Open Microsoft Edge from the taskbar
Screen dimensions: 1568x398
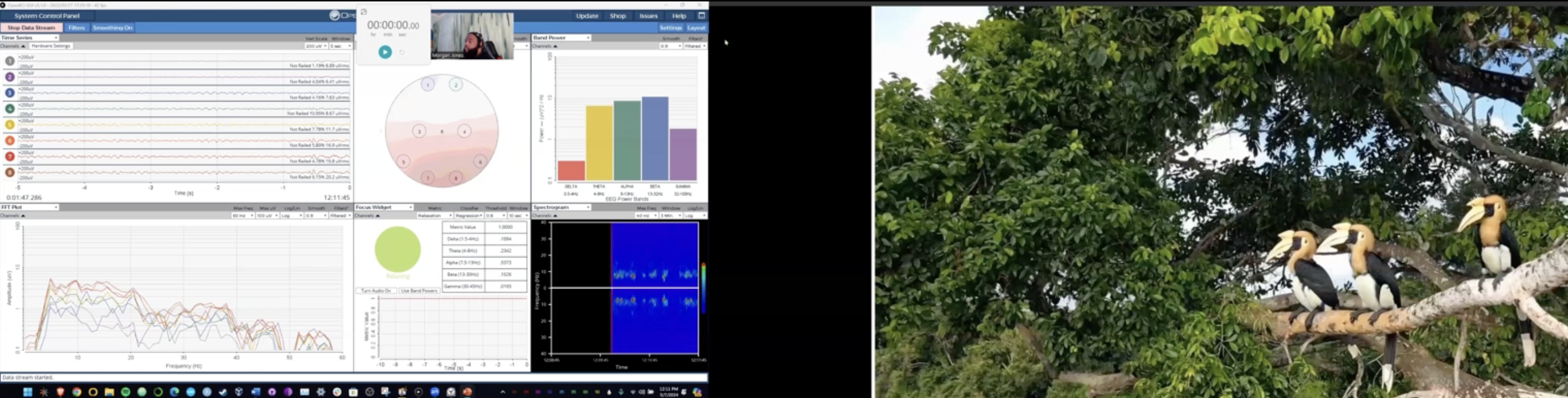coord(174,392)
